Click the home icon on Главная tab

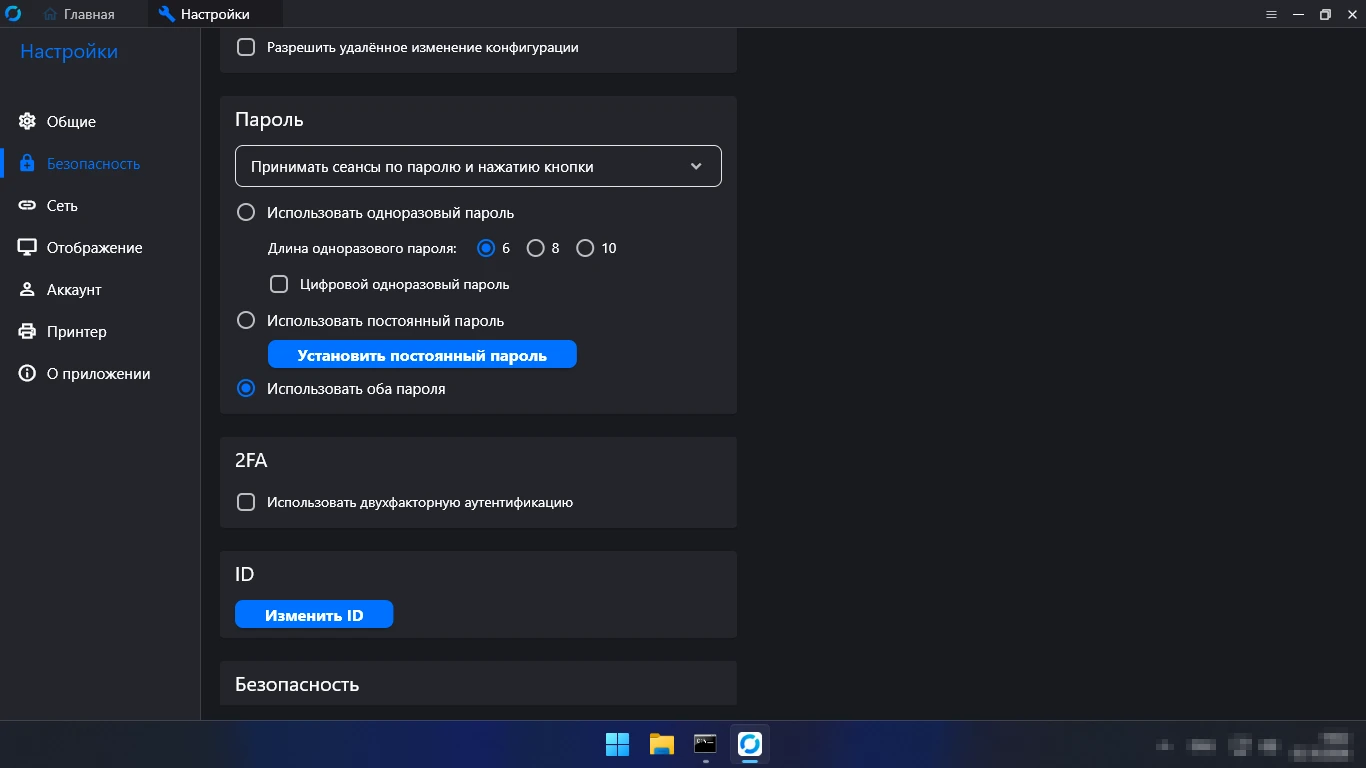click(x=50, y=14)
